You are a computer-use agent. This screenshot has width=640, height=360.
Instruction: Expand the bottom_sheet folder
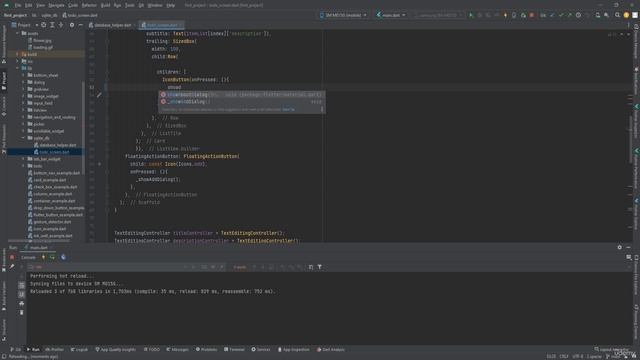pyautogui.click(x=23, y=75)
